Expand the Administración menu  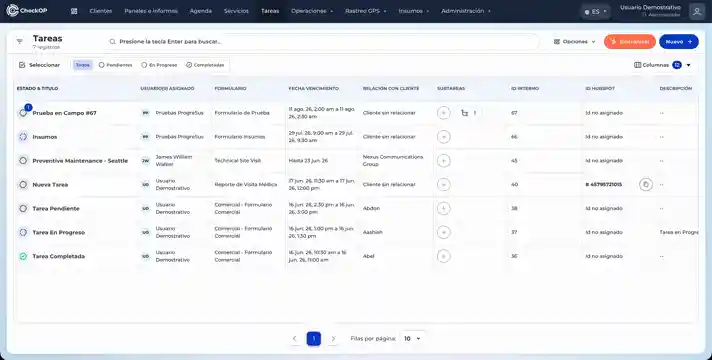coord(466,11)
